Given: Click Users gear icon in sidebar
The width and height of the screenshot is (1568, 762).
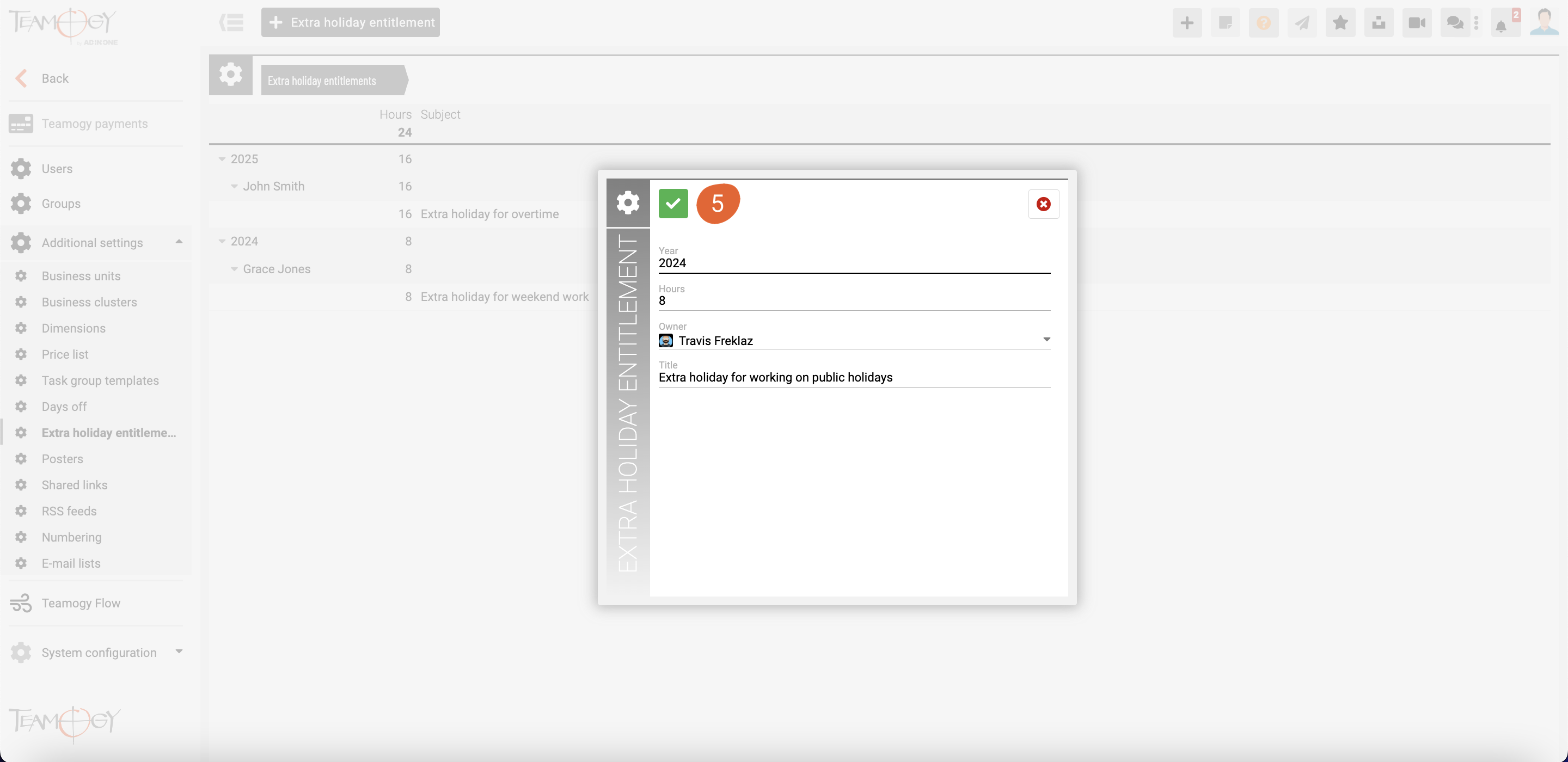Looking at the screenshot, I should coord(21,169).
